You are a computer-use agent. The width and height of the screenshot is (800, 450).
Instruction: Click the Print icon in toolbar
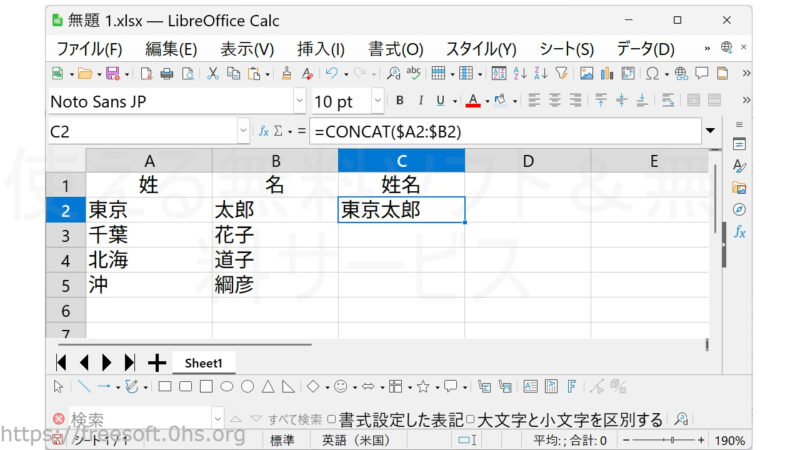coord(167,73)
